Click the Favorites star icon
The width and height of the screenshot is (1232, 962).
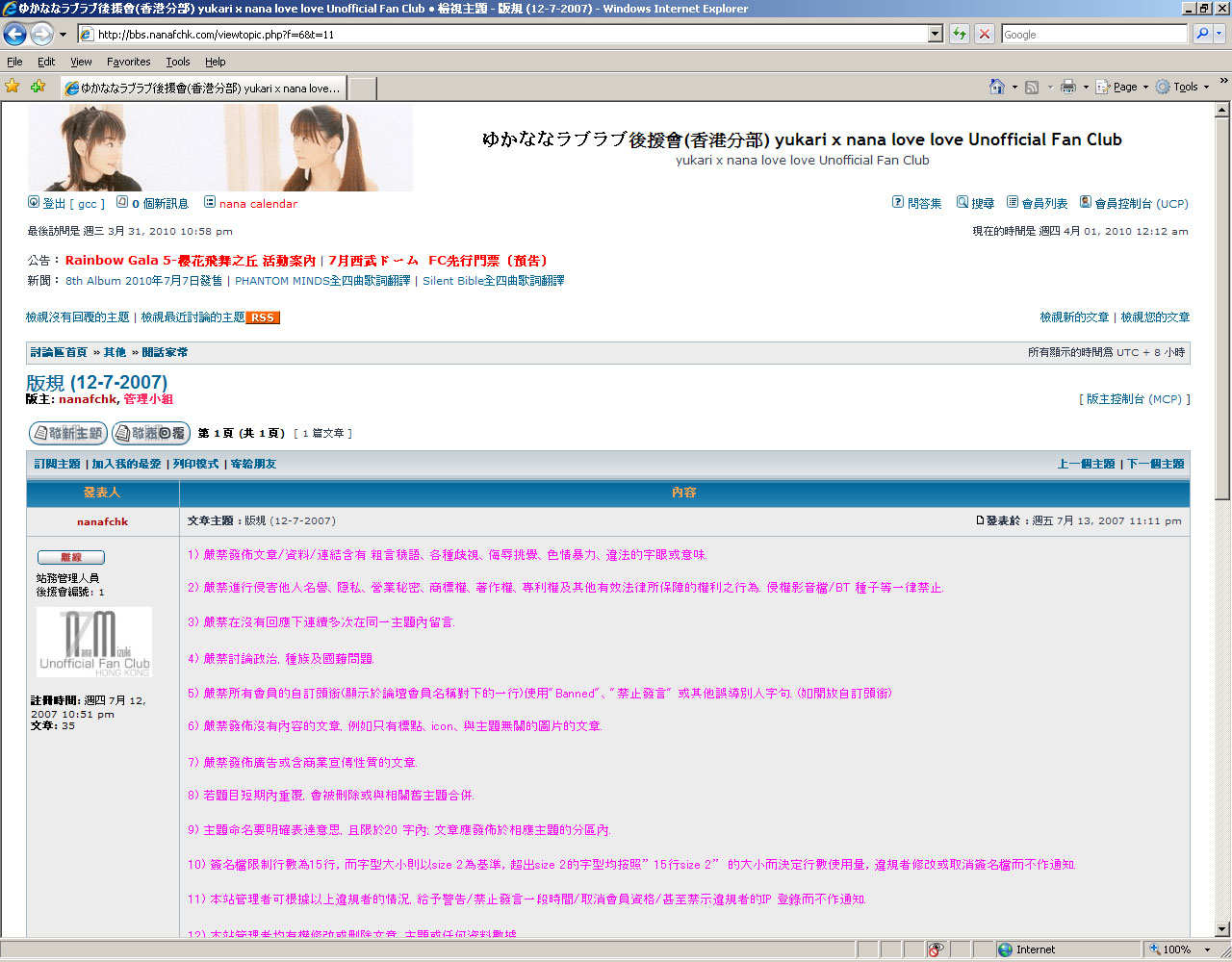[x=13, y=87]
